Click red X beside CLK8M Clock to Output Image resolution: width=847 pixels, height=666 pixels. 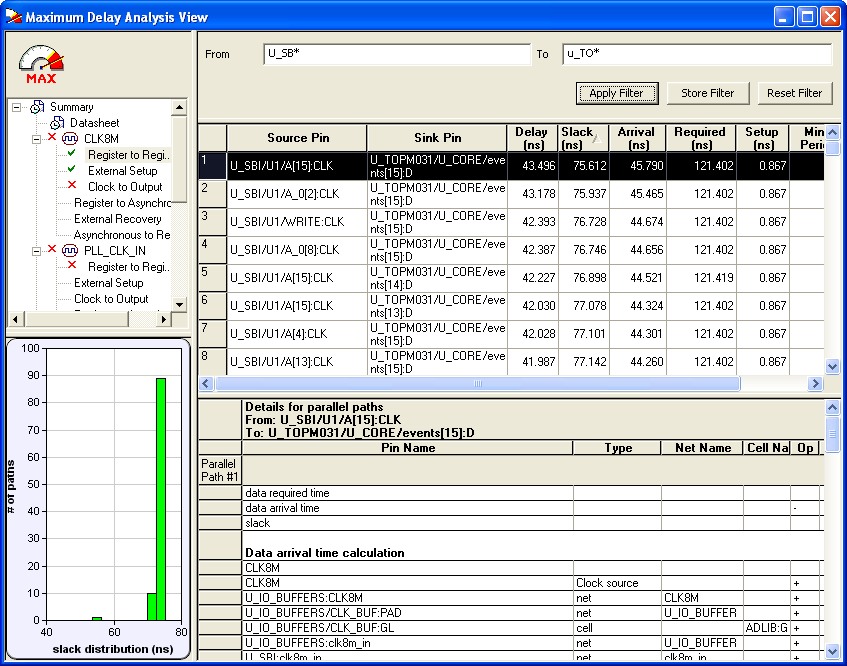coord(72,185)
